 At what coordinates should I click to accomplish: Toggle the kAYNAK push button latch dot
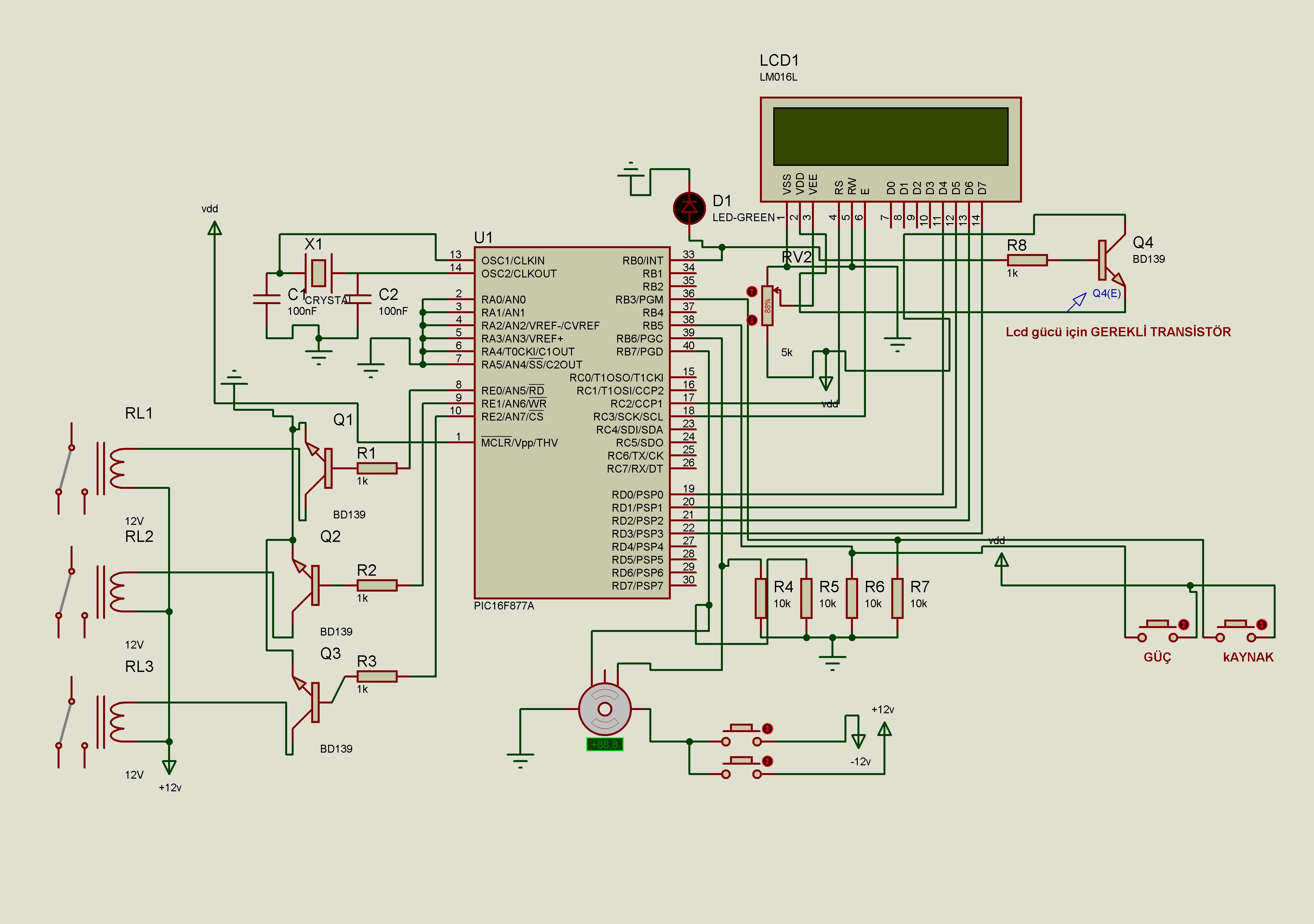pyautogui.click(x=1261, y=624)
